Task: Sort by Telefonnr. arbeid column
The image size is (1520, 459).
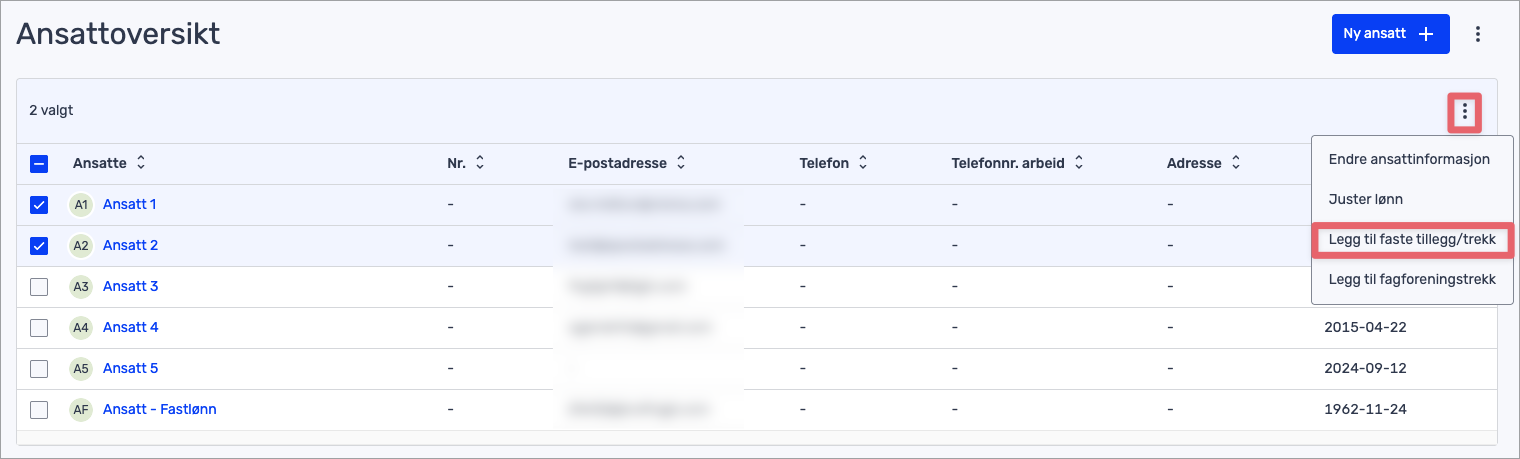Action: click(x=1078, y=163)
